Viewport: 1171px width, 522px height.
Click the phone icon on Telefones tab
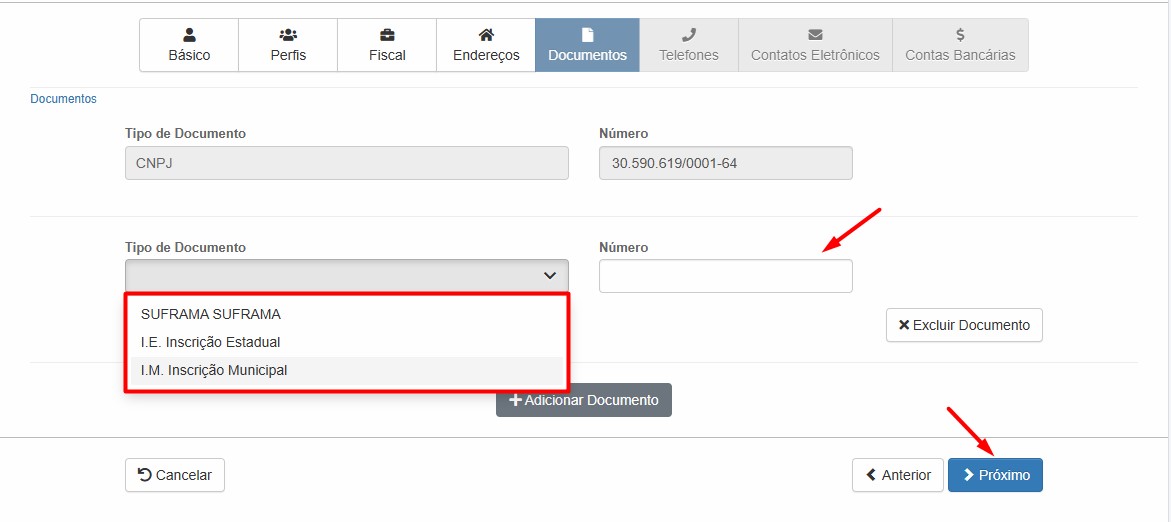pos(688,34)
